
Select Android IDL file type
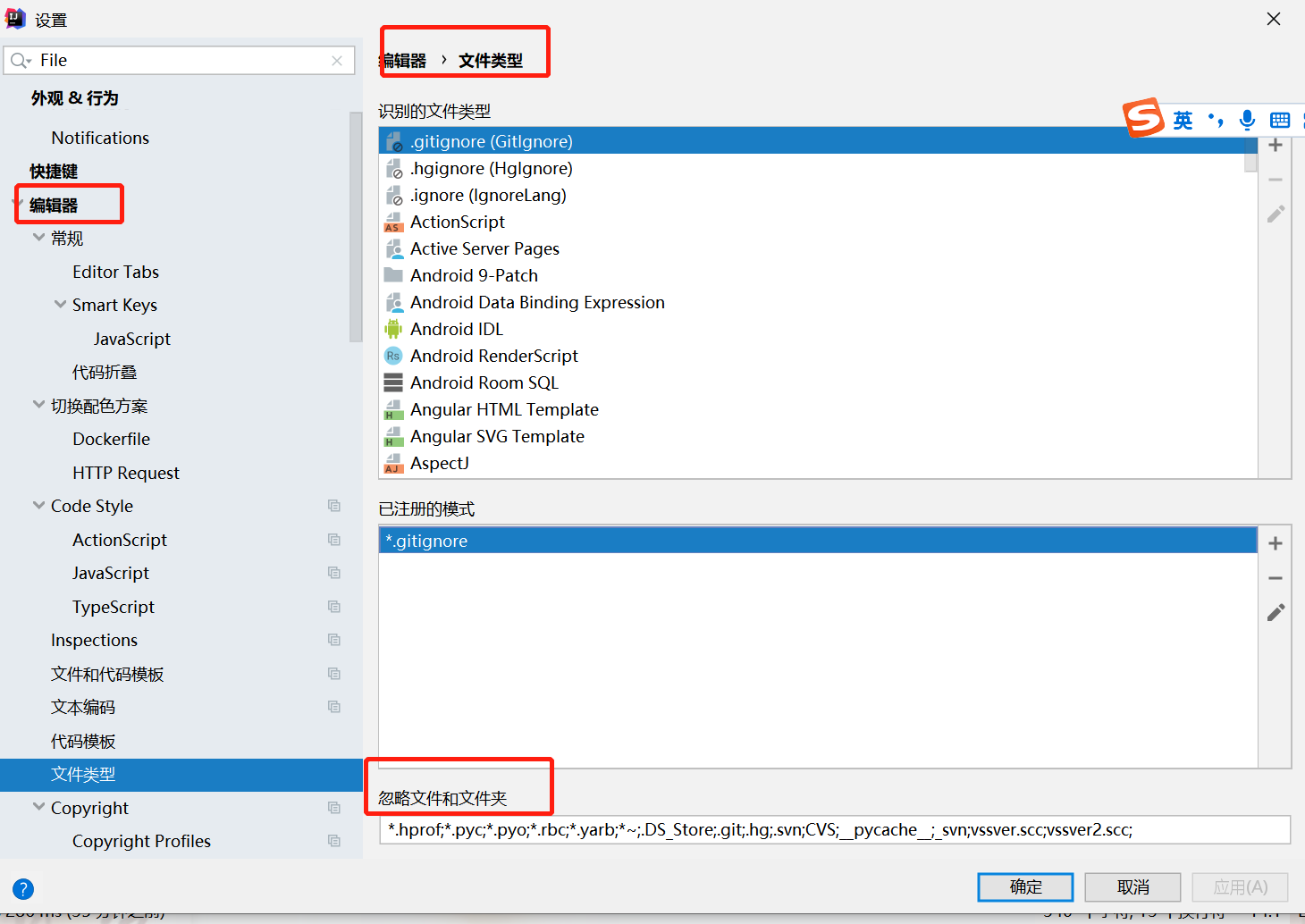click(x=456, y=329)
